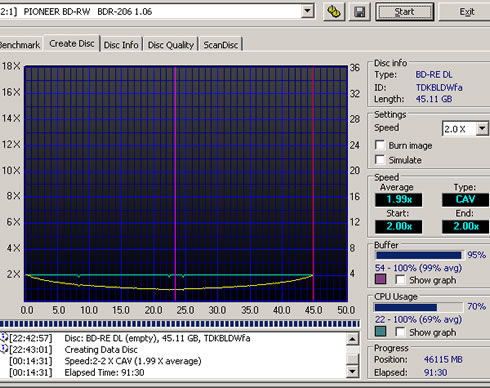This screenshot has height=388, width=490.
Task: Click the purple Buffer graph color swatch
Action: (x=380, y=279)
